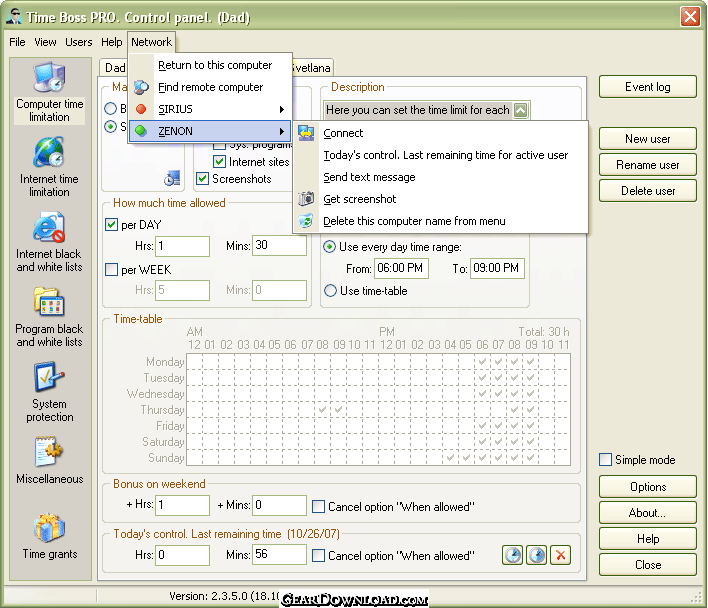Open the Event log

647,87
